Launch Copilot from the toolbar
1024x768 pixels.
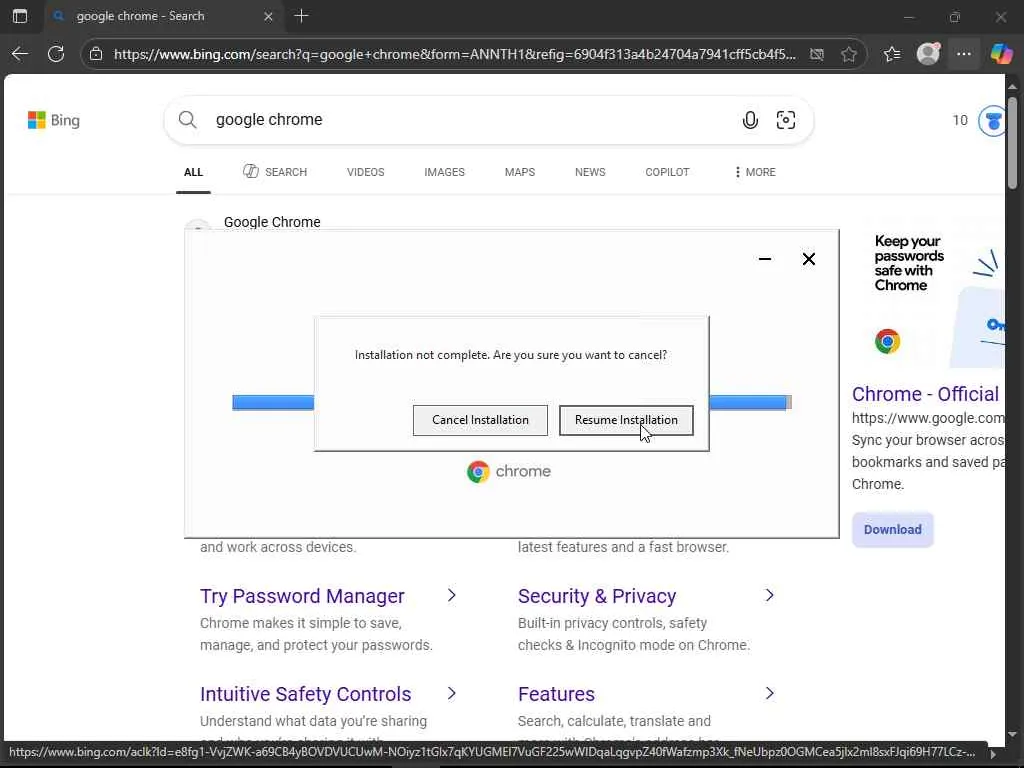point(1001,54)
